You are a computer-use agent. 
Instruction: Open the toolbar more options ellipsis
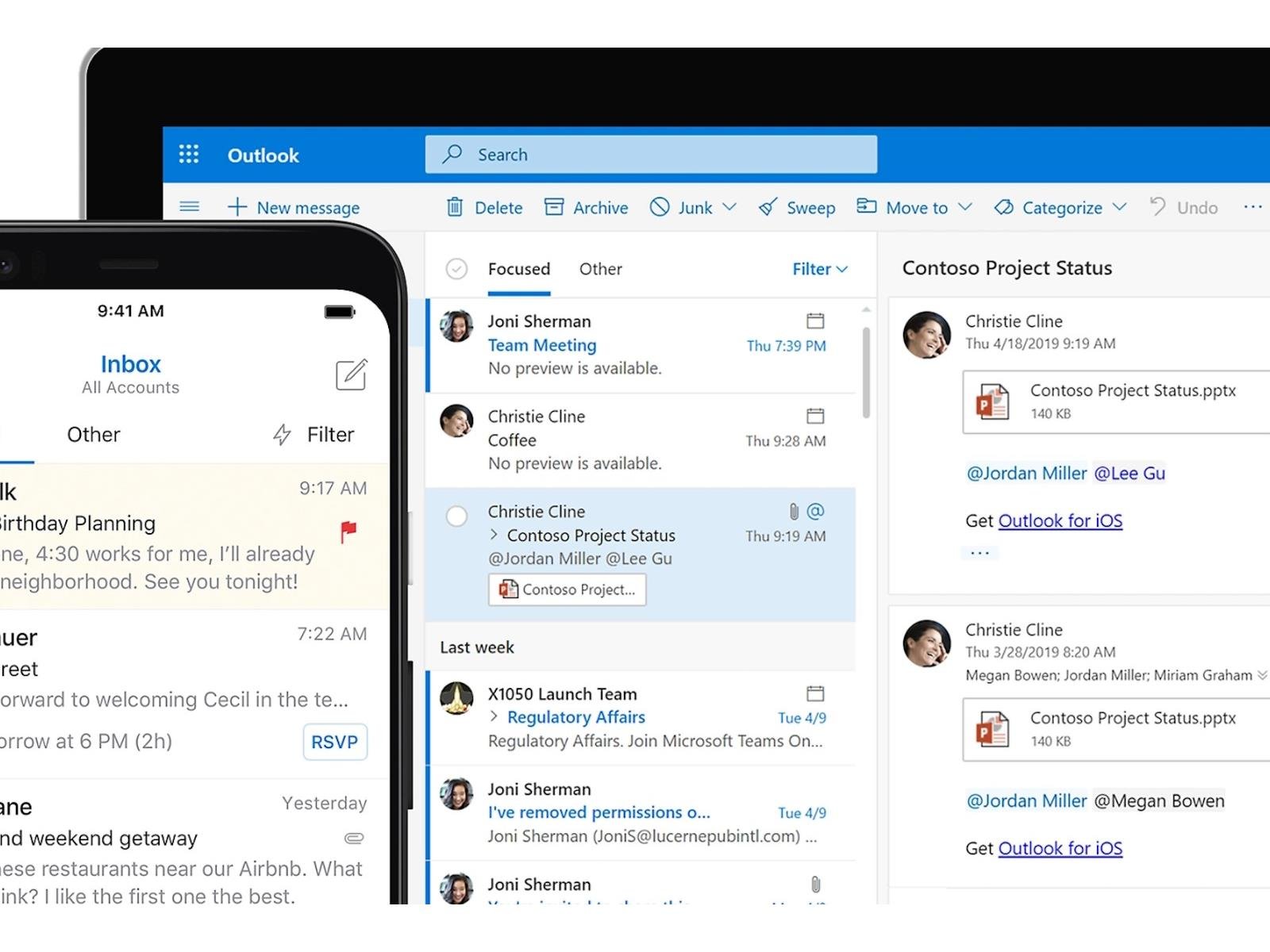pos(1253,207)
